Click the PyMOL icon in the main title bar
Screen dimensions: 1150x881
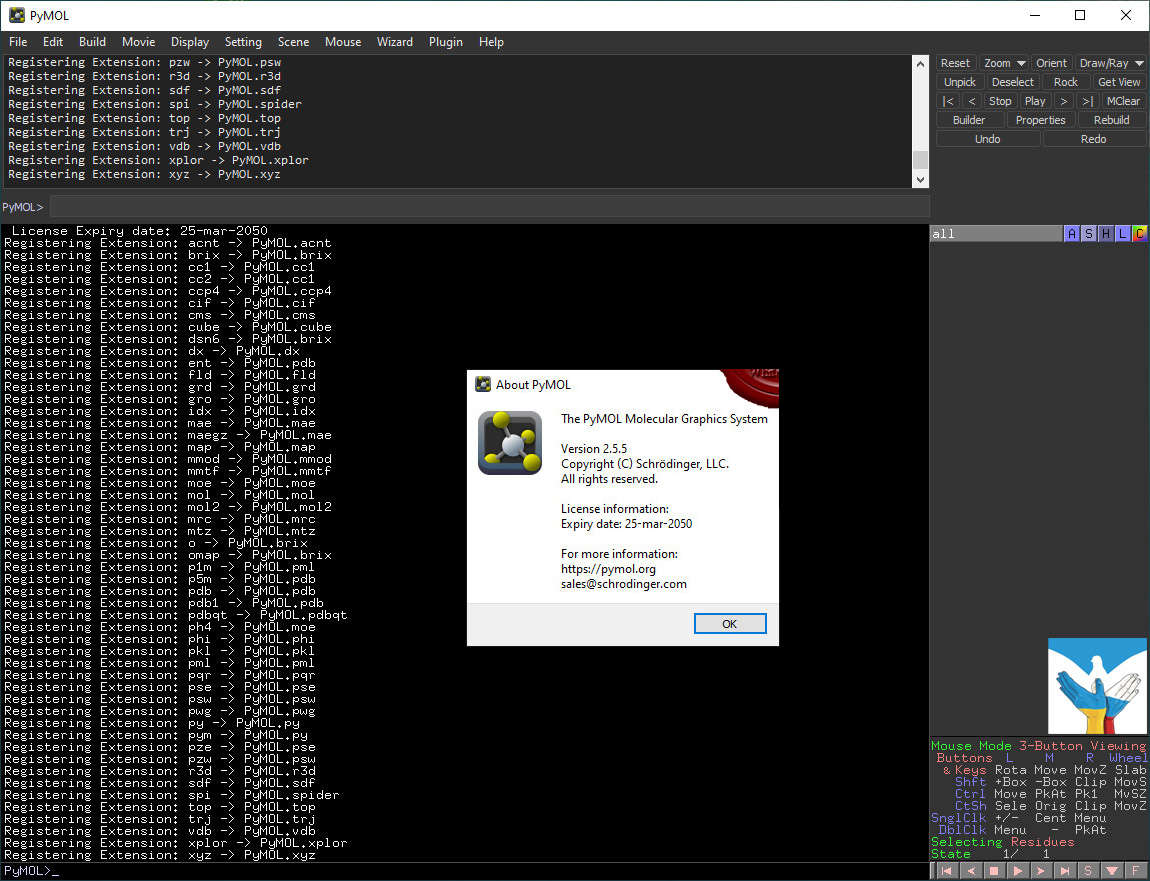coord(16,15)
